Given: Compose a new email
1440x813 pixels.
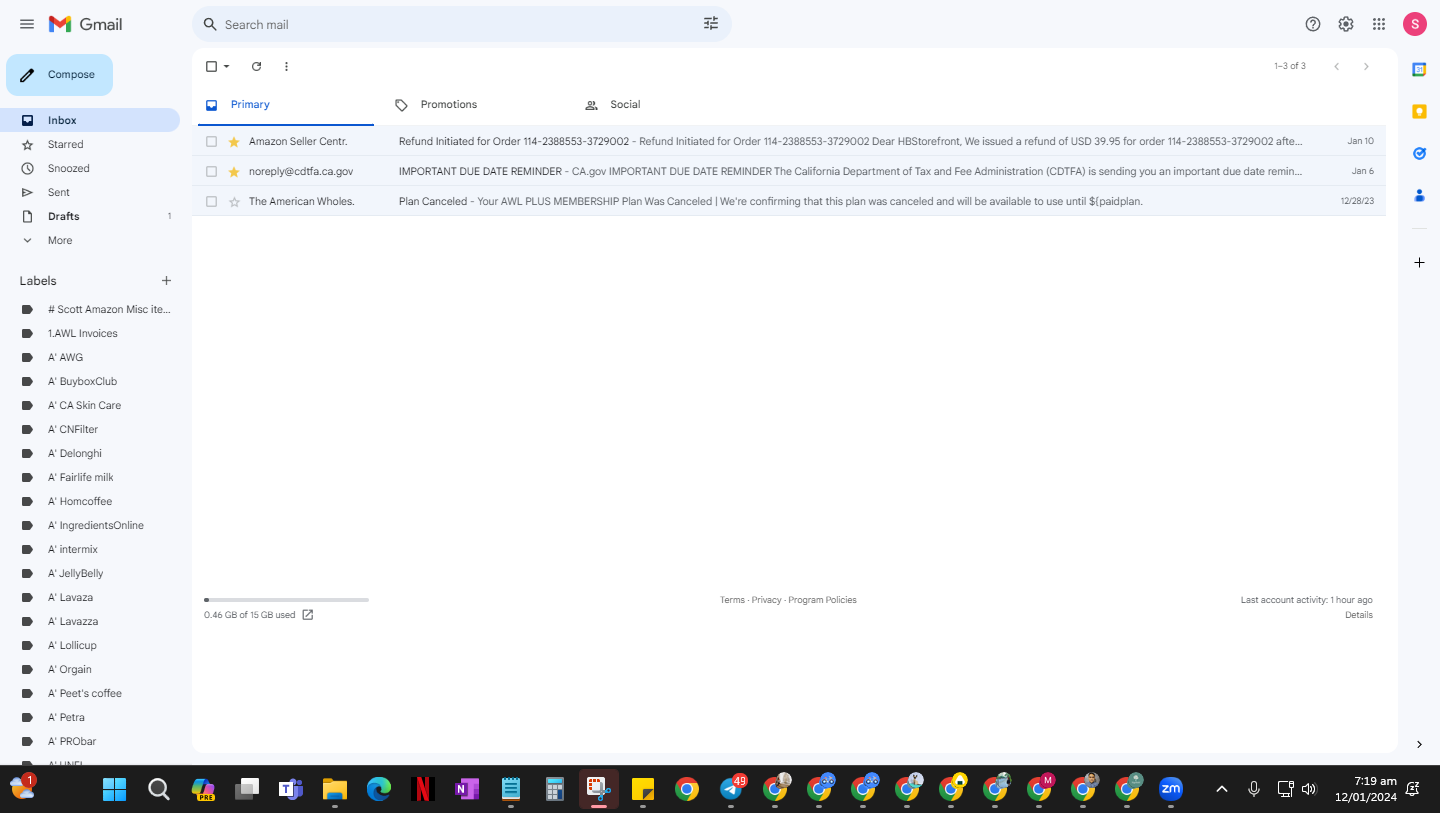Looking at the screenshot, I should pyautogui.click(x=60, y=75).
